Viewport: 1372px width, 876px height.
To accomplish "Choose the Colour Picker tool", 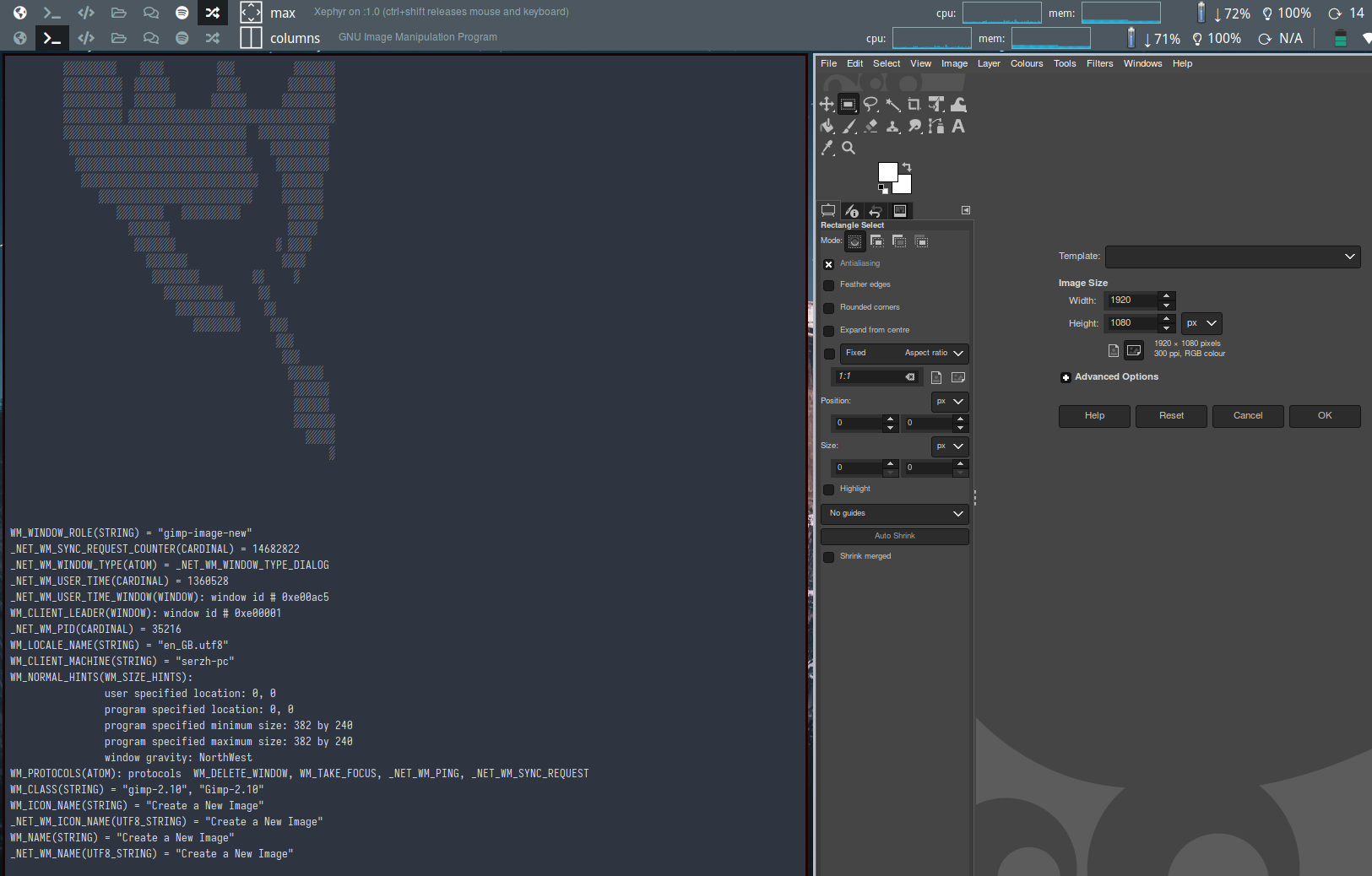I will [827, 148].
